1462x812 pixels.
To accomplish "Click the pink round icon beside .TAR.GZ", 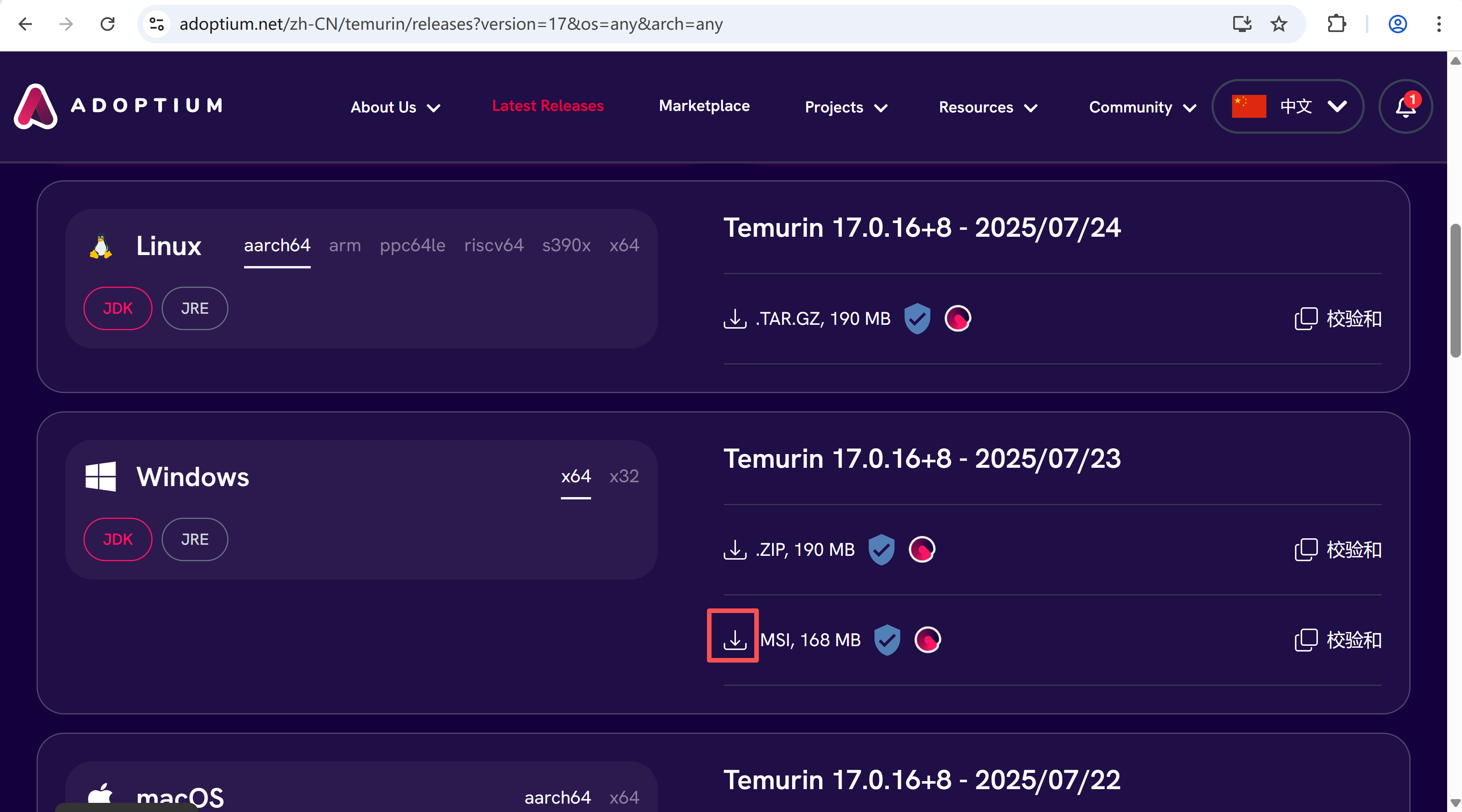I will (958, 318).
